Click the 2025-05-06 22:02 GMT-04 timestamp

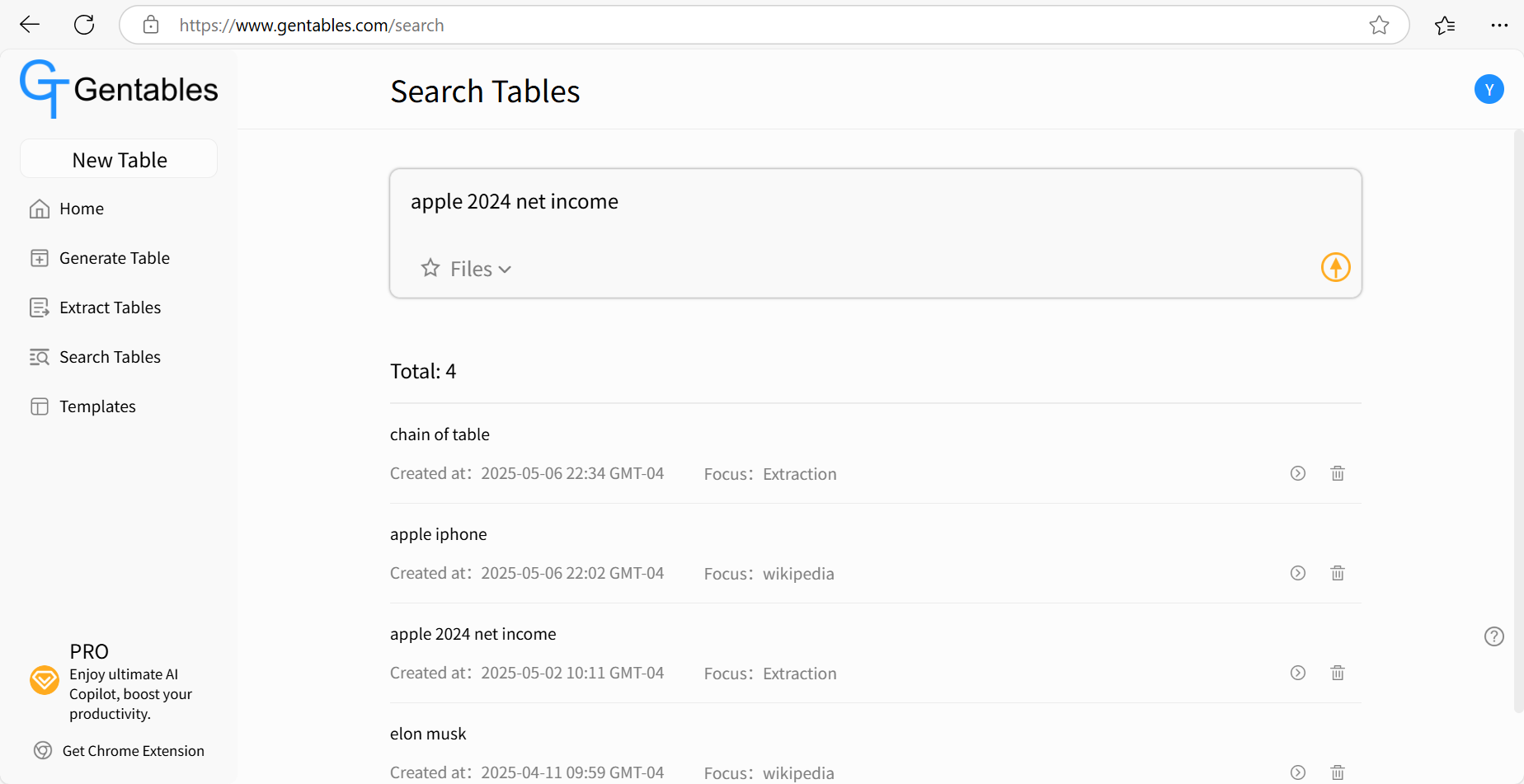572,573
